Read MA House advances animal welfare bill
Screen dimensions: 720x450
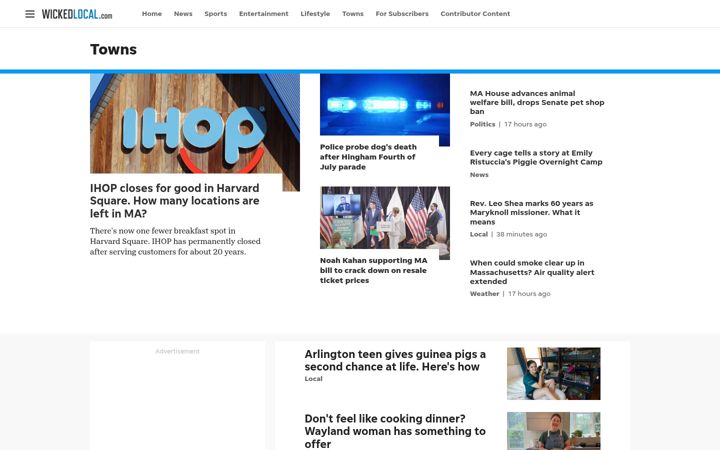pyautogui.click(x=537, y=102)
